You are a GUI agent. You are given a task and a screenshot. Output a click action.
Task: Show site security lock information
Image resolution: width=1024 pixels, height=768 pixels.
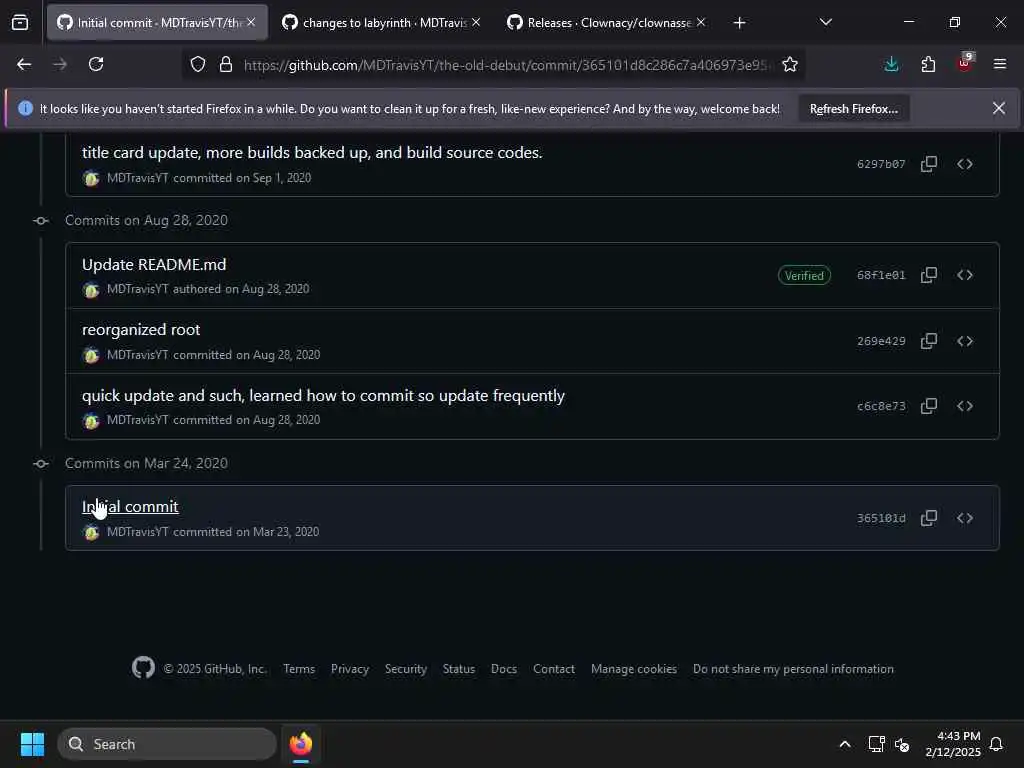pos(226,64)
